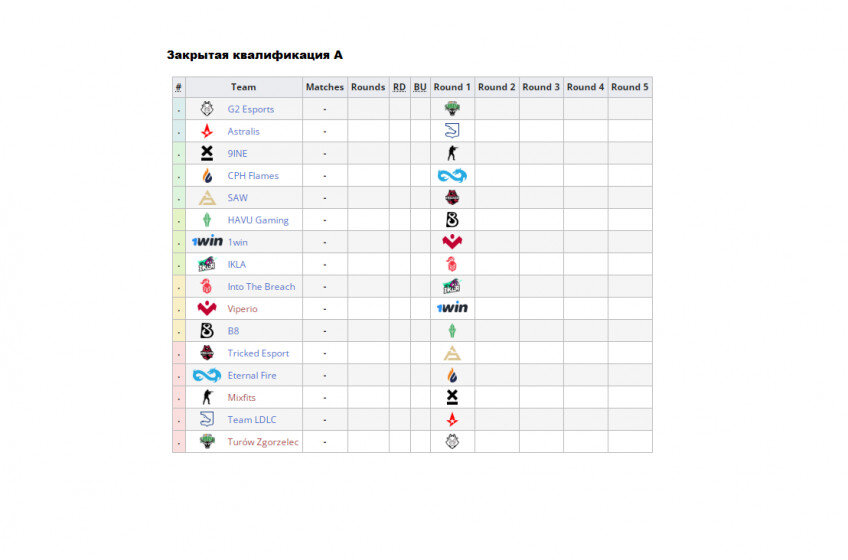Click the RD column header
Image resolution: width=848 pixels, height=560 pixels.
(x=399, y=87)
